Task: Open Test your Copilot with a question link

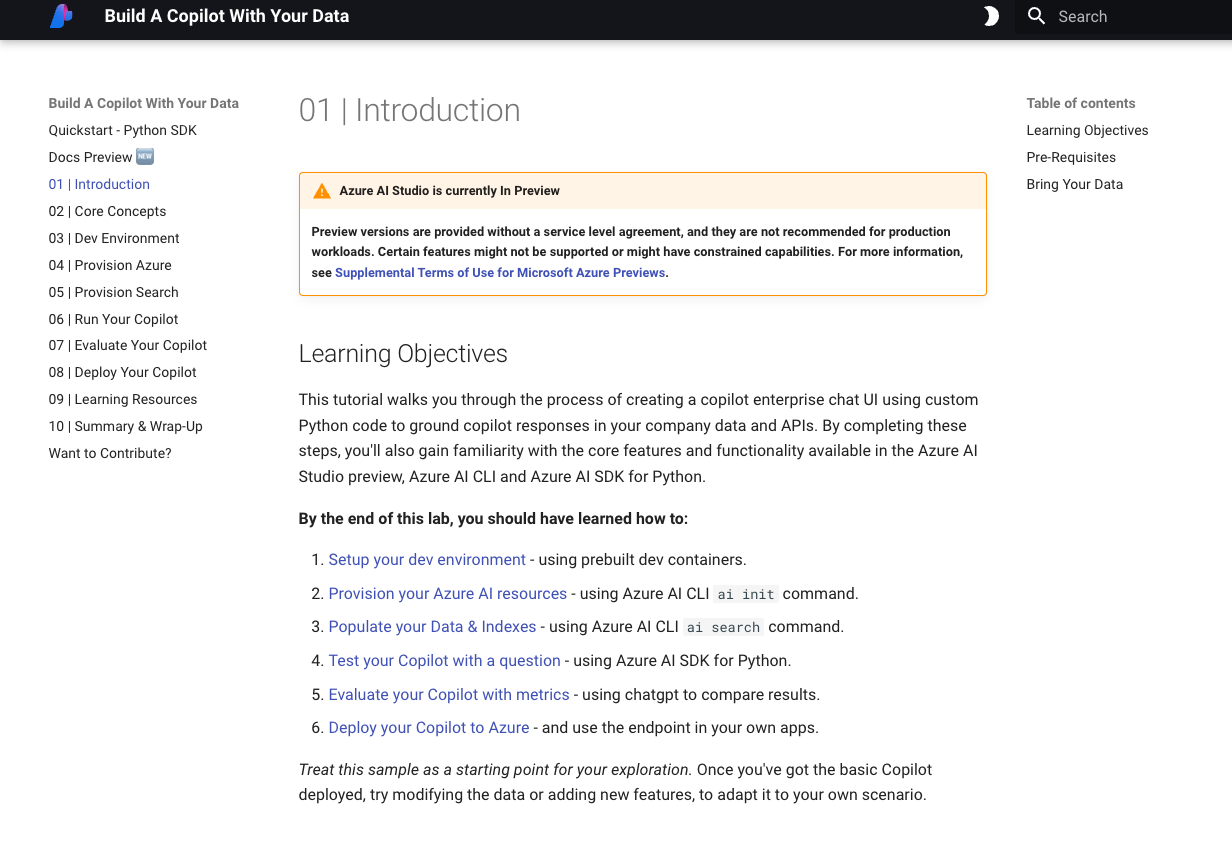Action: [x=445, y=661]
